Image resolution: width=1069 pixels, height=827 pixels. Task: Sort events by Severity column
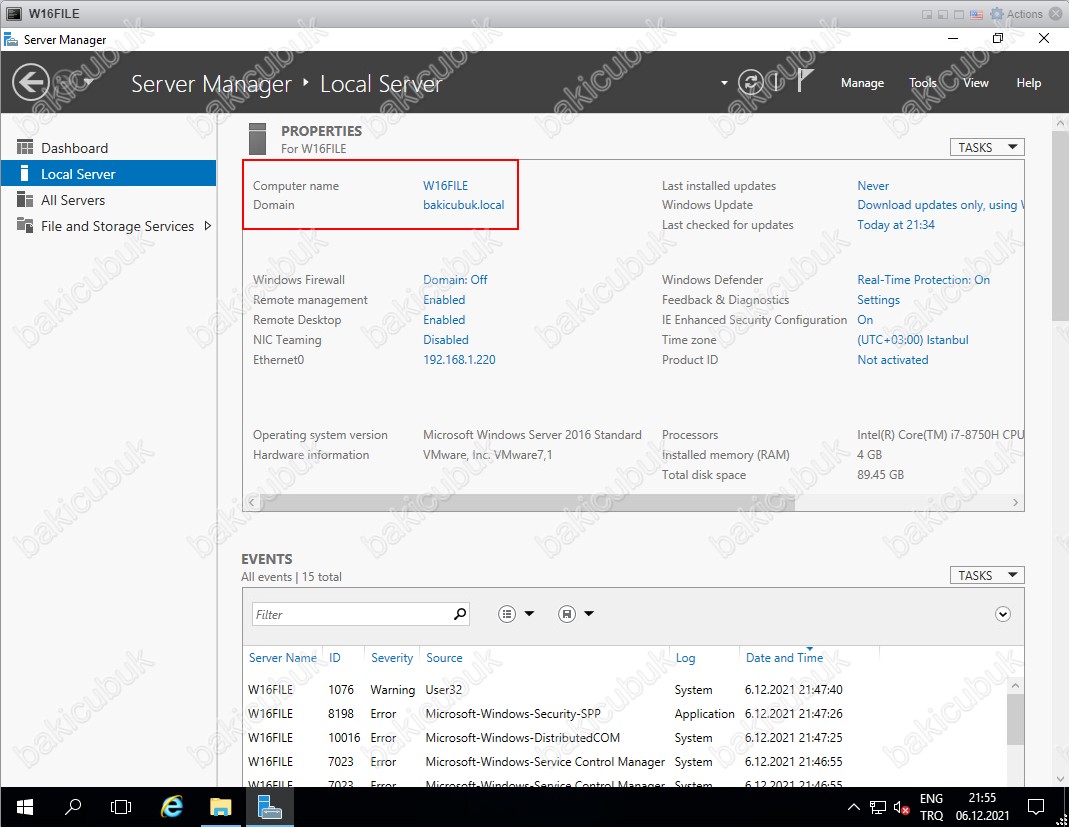pyautogui.click(x=392, y=657)
